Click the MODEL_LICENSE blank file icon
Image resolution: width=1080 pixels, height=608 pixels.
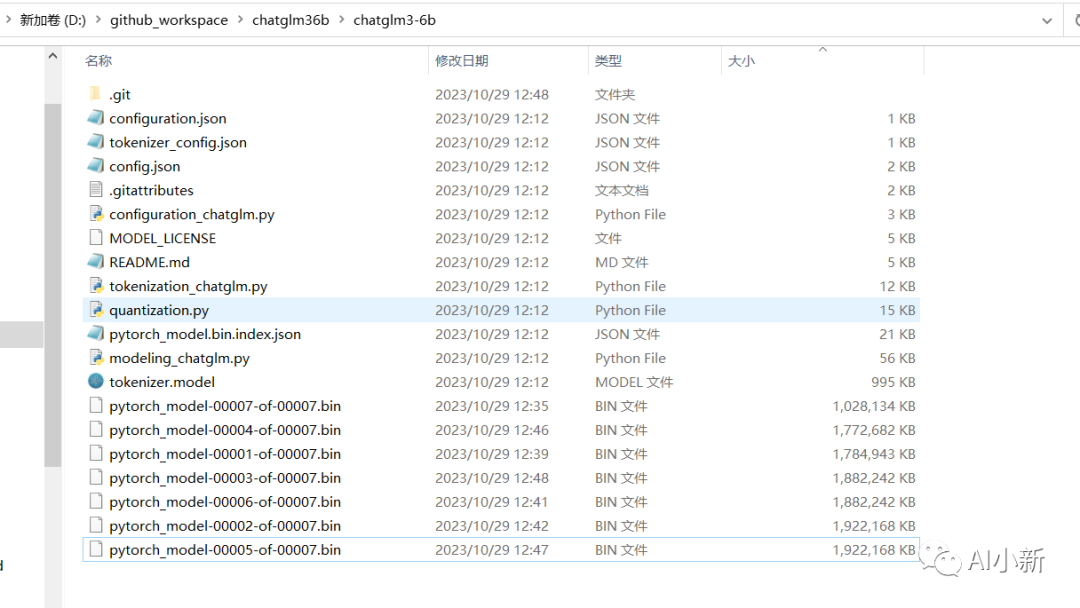click(x=96, y=238)
